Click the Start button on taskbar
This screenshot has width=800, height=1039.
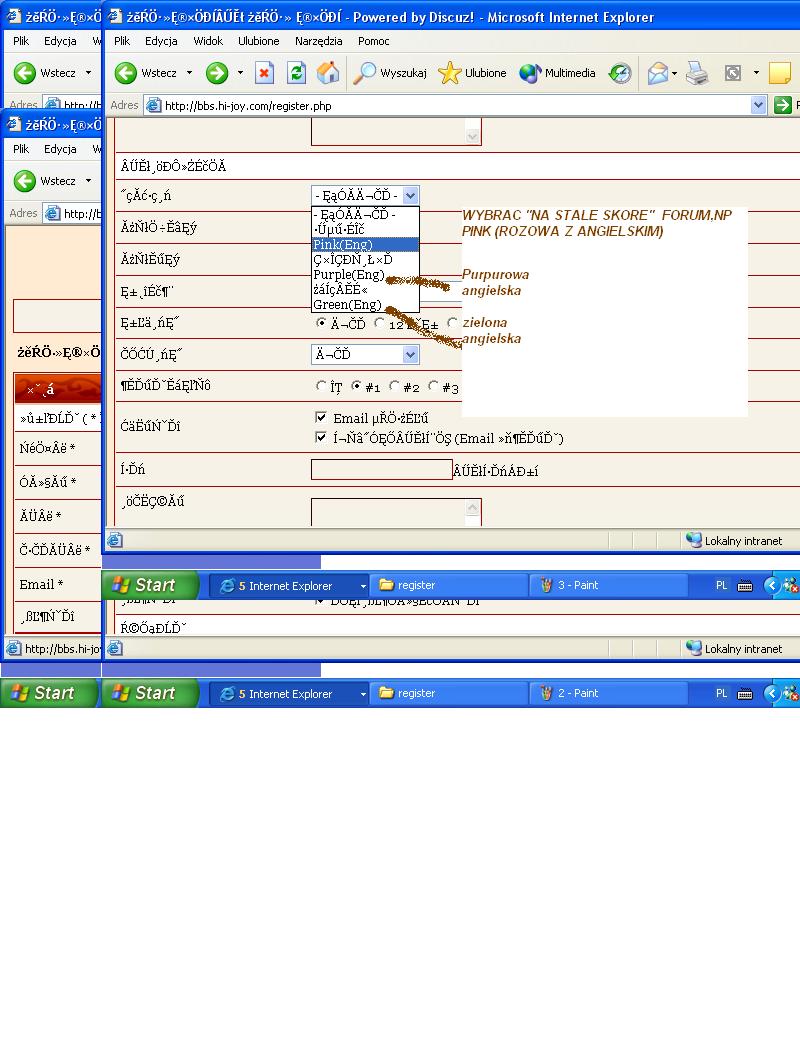click(144, 585)
